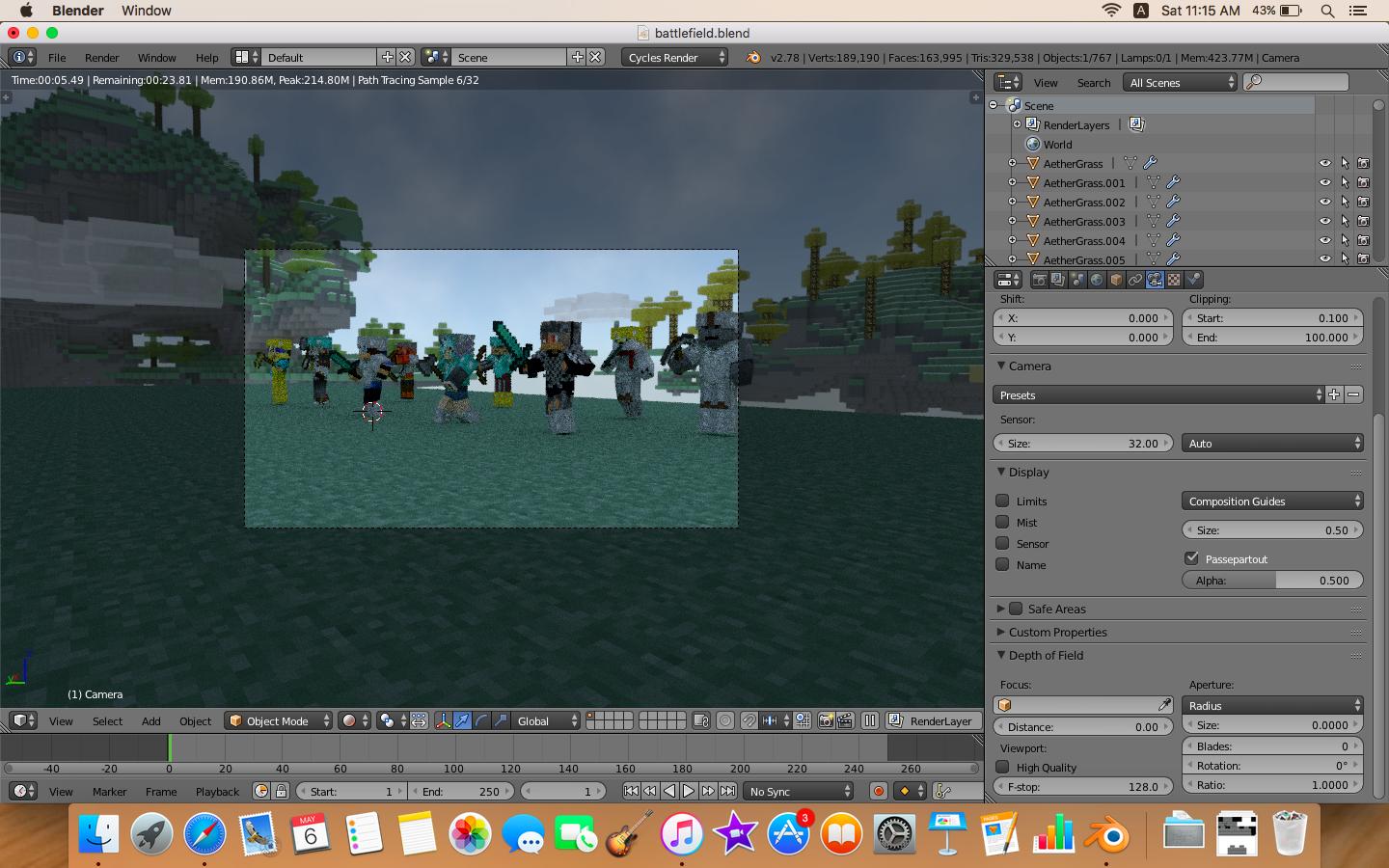Open Safari from the Dock

204,834
